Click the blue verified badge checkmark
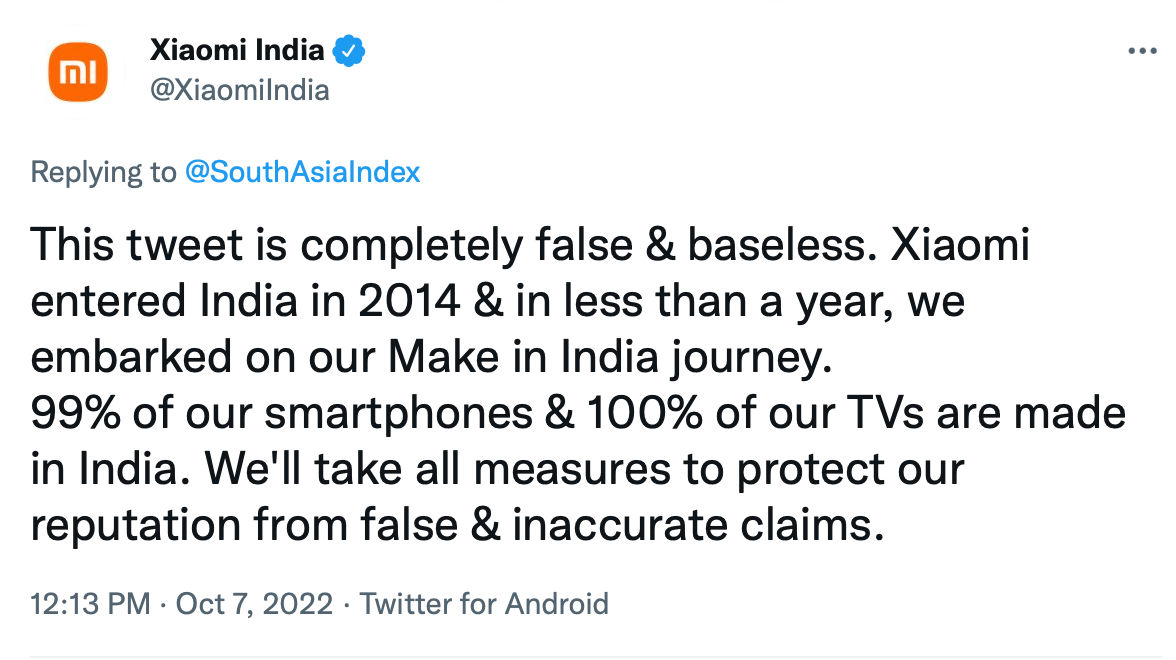1176x660 pixels. (x=349, y=51)
